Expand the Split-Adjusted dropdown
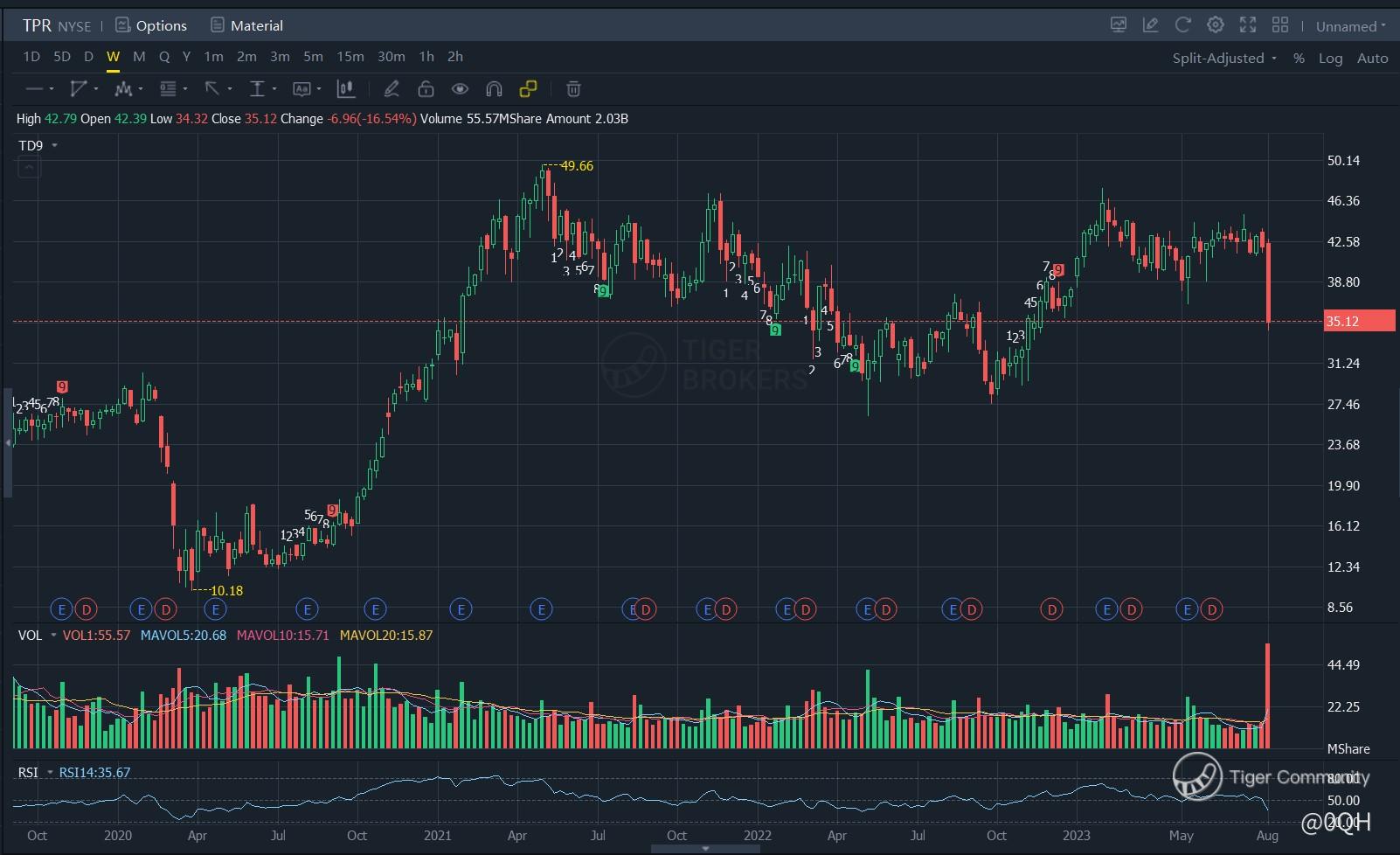Screen dimensions: 1400x855 pyautogui.click(x=1224, y=58)
